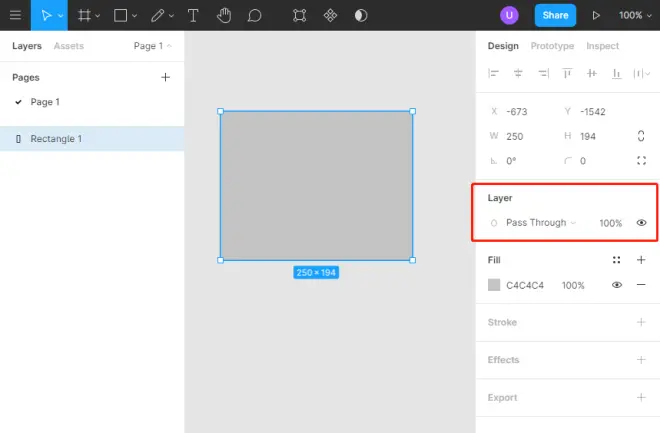Click the Align Horizontal Centers icon
This screenshot has height=433, width=660.
point(518,74)
